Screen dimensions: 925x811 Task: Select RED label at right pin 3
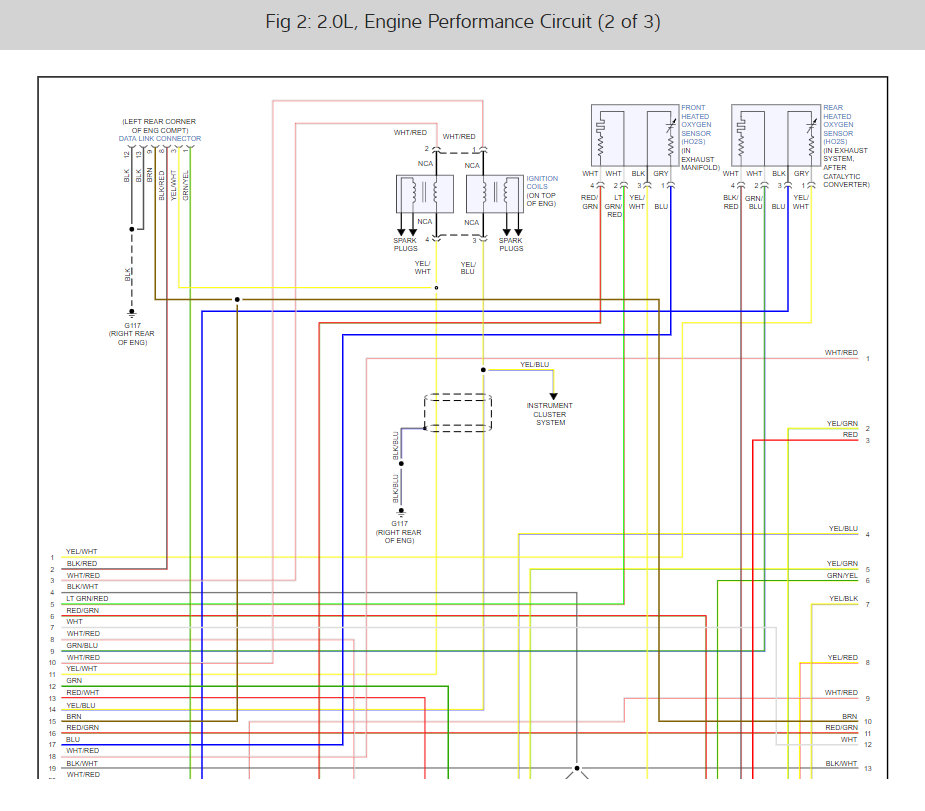tap(850, 435)
